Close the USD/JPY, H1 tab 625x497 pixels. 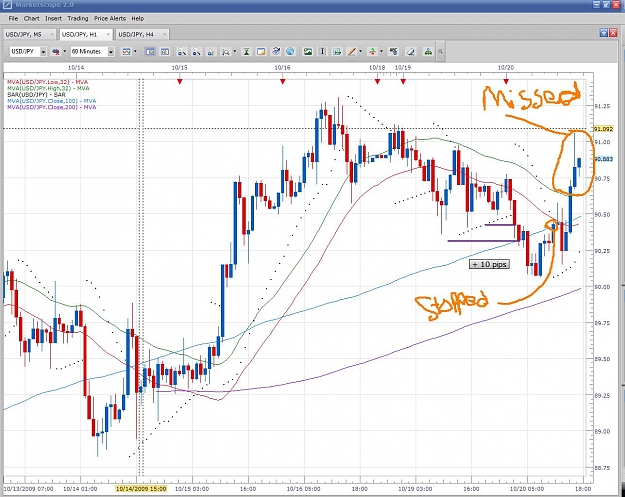coord(108,35)
